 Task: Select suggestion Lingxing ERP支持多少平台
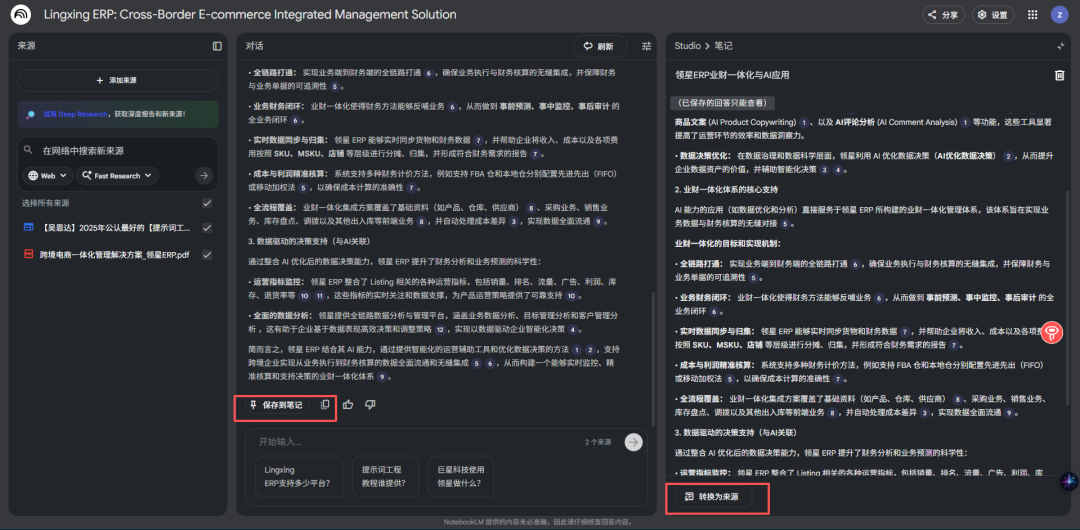coord(299,476)
